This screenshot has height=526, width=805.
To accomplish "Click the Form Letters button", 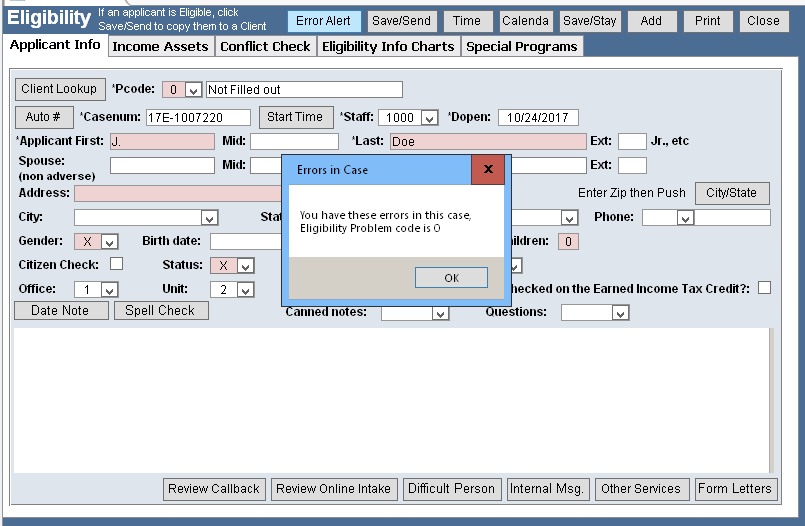I will pyautogui.click(x=735, y=489).
